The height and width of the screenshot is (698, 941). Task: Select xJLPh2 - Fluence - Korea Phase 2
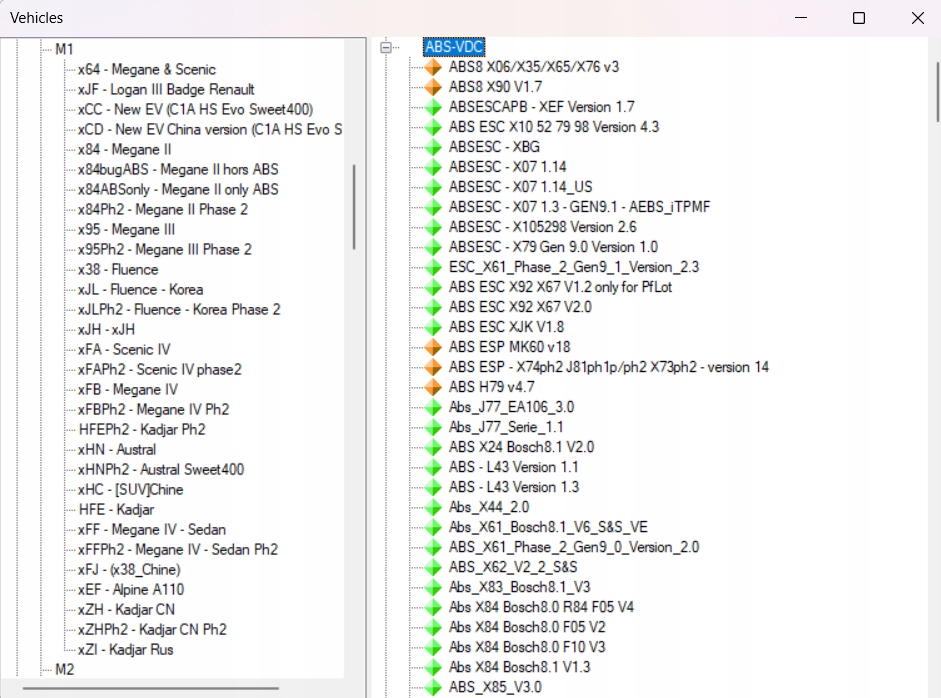tap(179, 310)
